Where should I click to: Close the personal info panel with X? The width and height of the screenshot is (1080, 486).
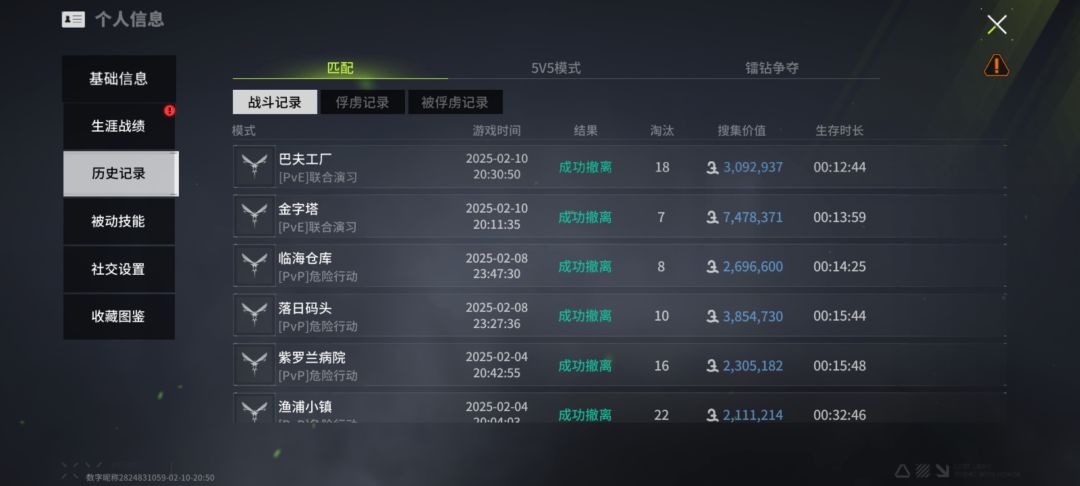tap(997, 25)
